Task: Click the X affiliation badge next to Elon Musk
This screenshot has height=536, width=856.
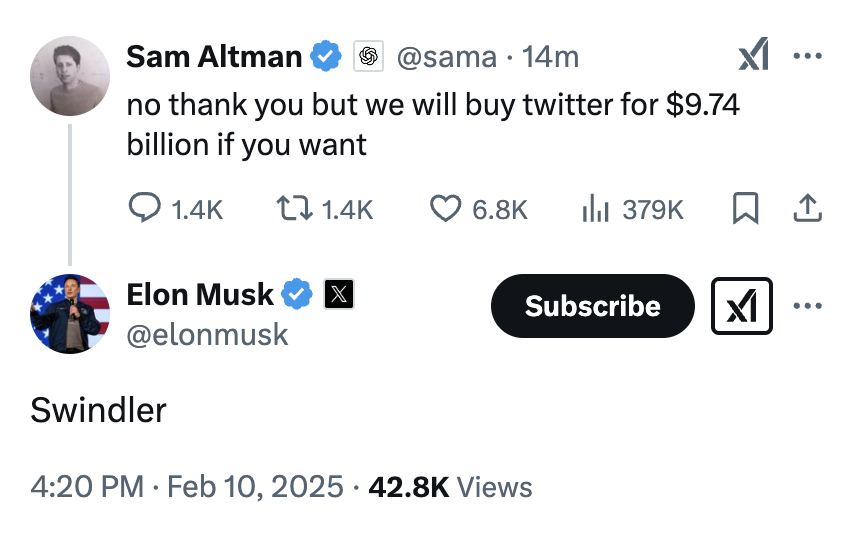Action: pos(339,294)
